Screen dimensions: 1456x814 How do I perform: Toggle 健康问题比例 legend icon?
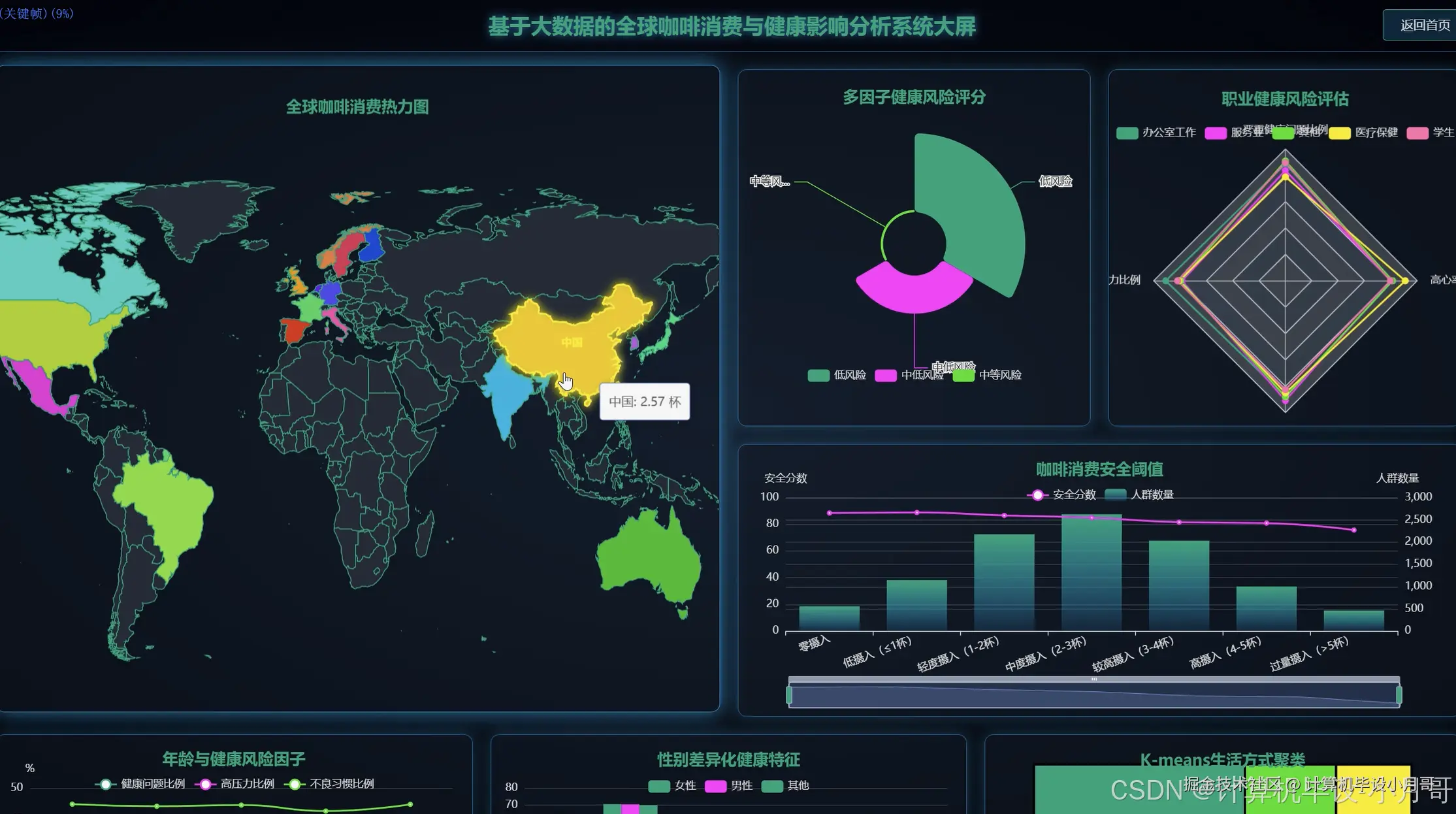105,784
